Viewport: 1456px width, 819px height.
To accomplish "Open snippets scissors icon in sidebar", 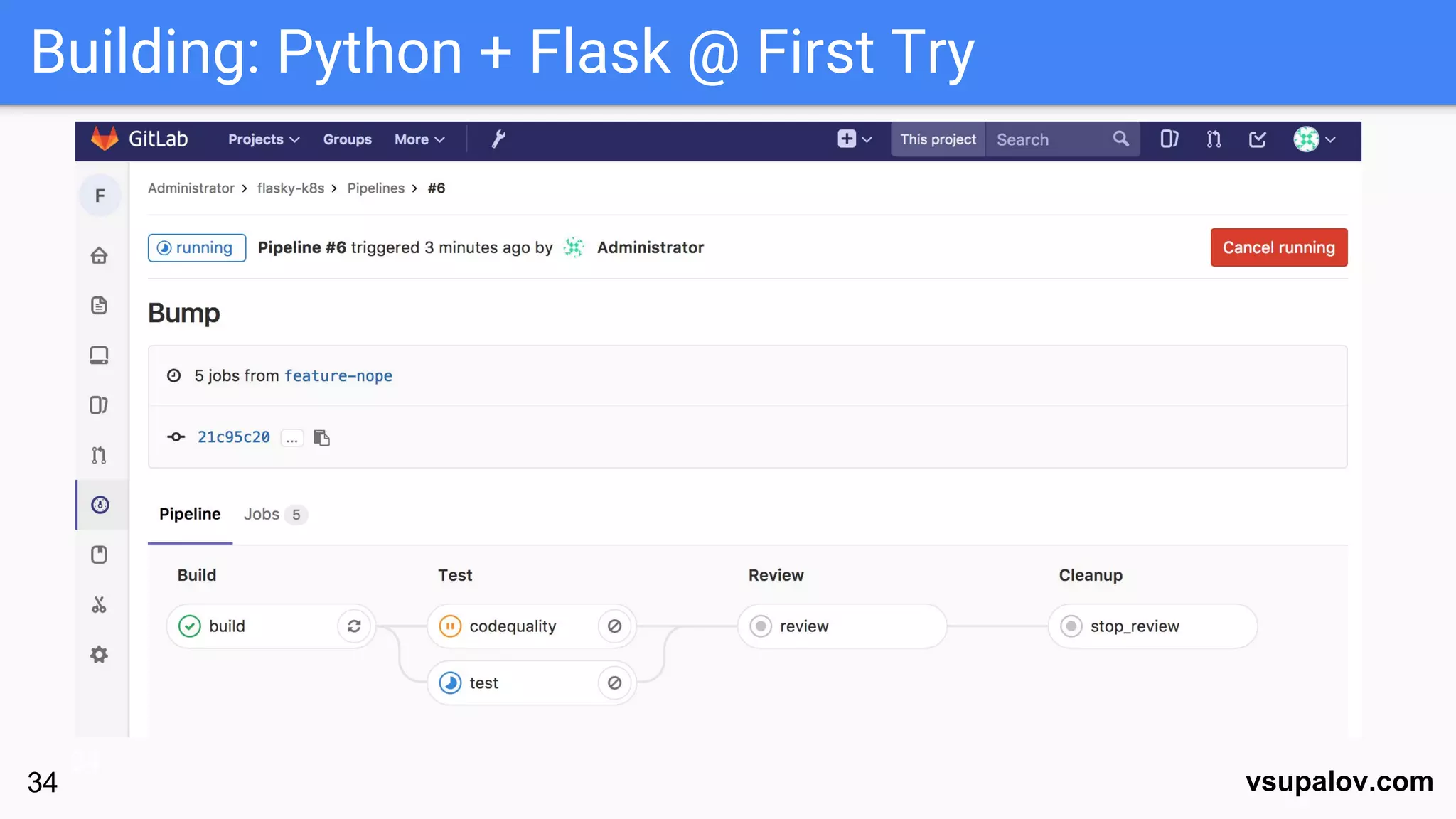I will click(100, 605).
